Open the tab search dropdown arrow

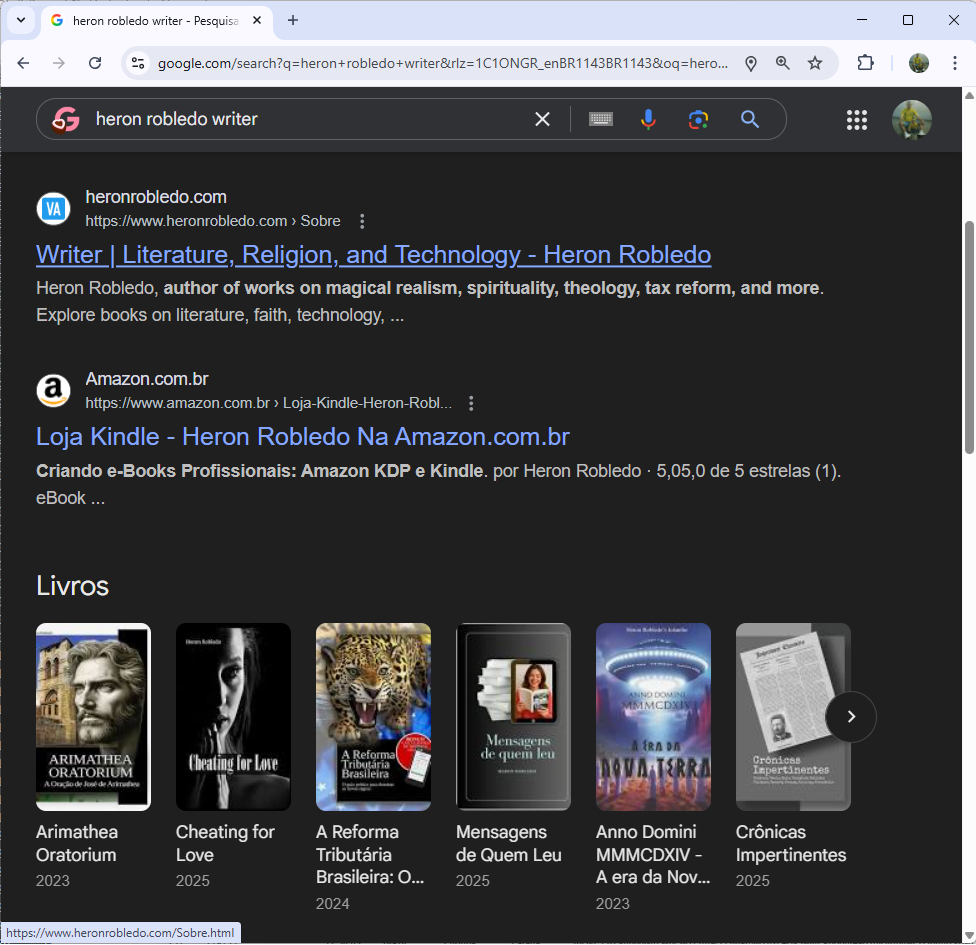click(x=21, y=20)
